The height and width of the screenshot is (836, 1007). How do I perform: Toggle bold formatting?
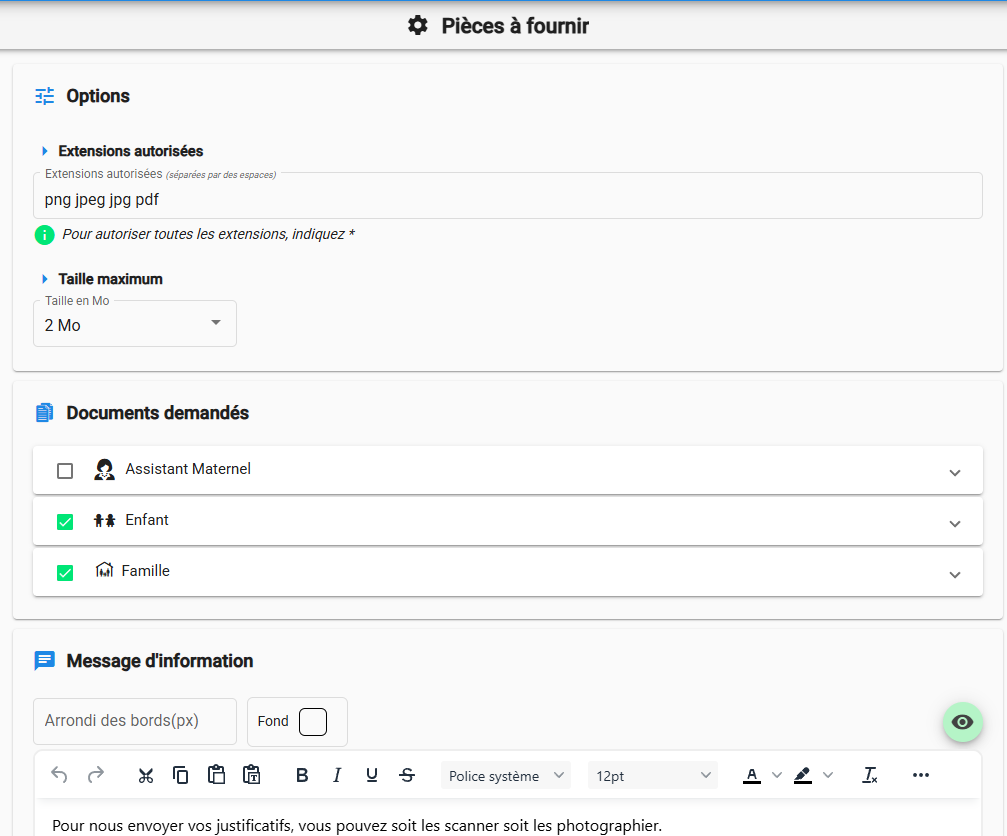coord(302,775)
